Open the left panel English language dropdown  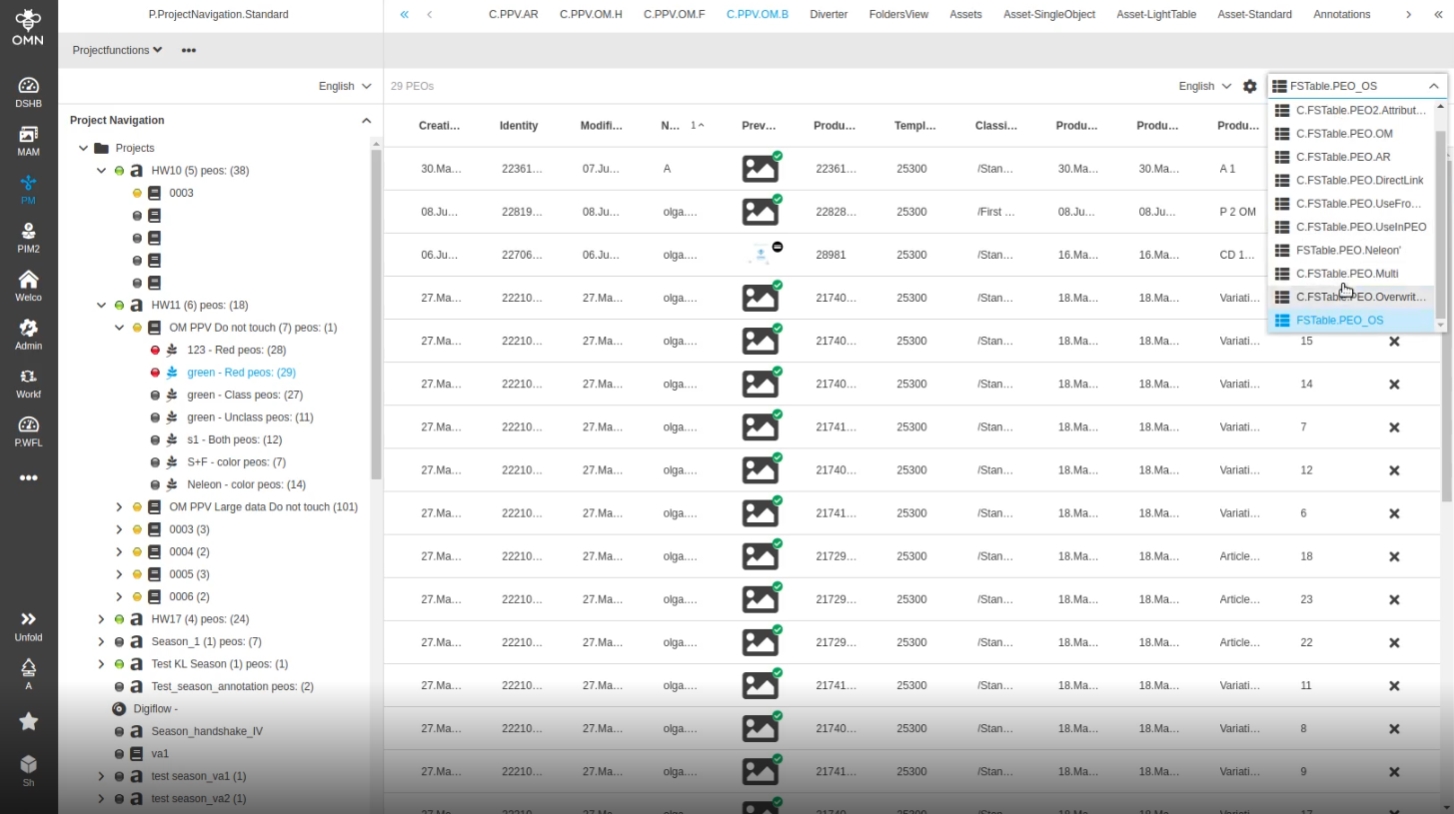345,86
